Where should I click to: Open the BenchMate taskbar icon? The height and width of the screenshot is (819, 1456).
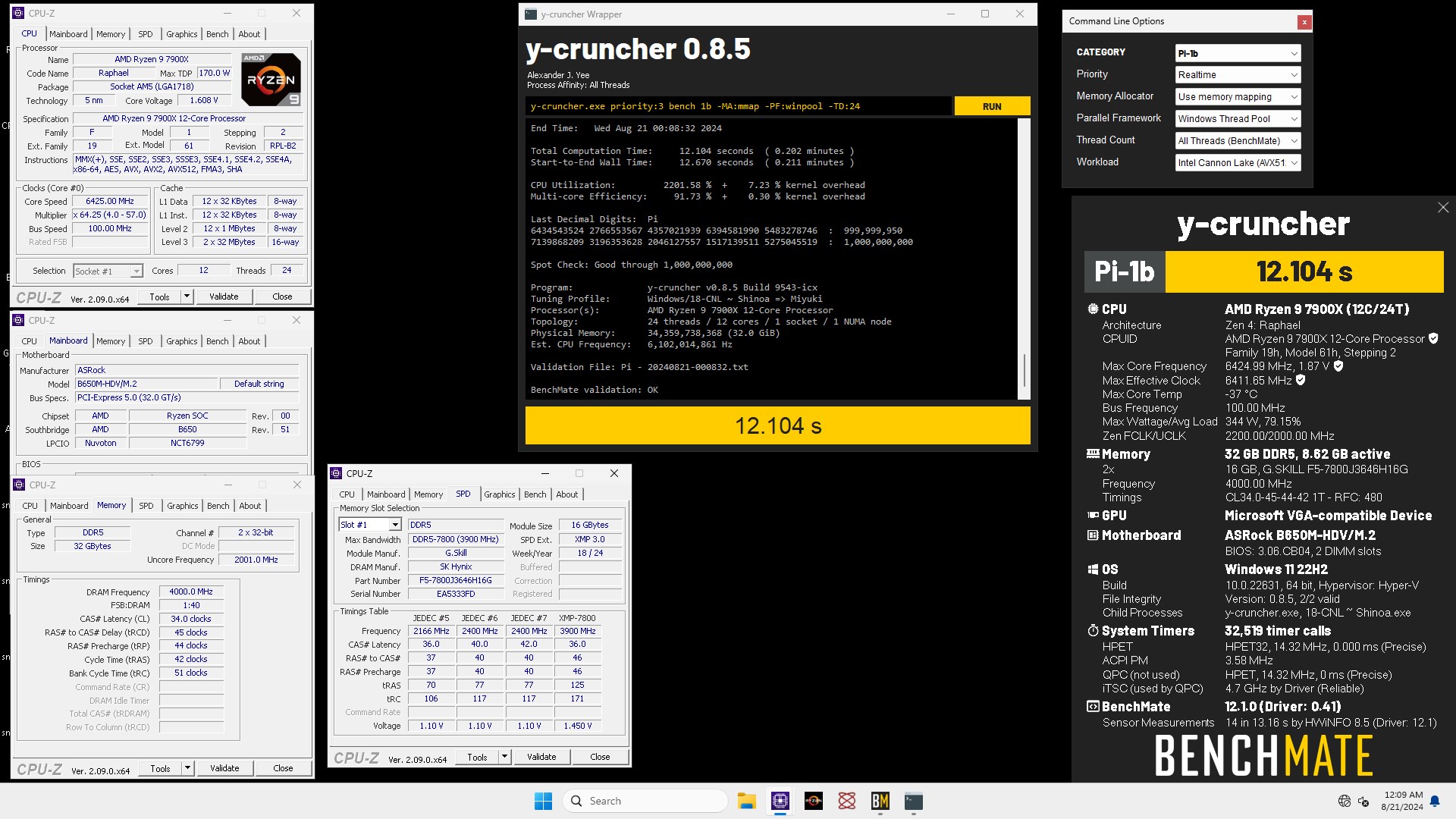(x=880, y=801)
